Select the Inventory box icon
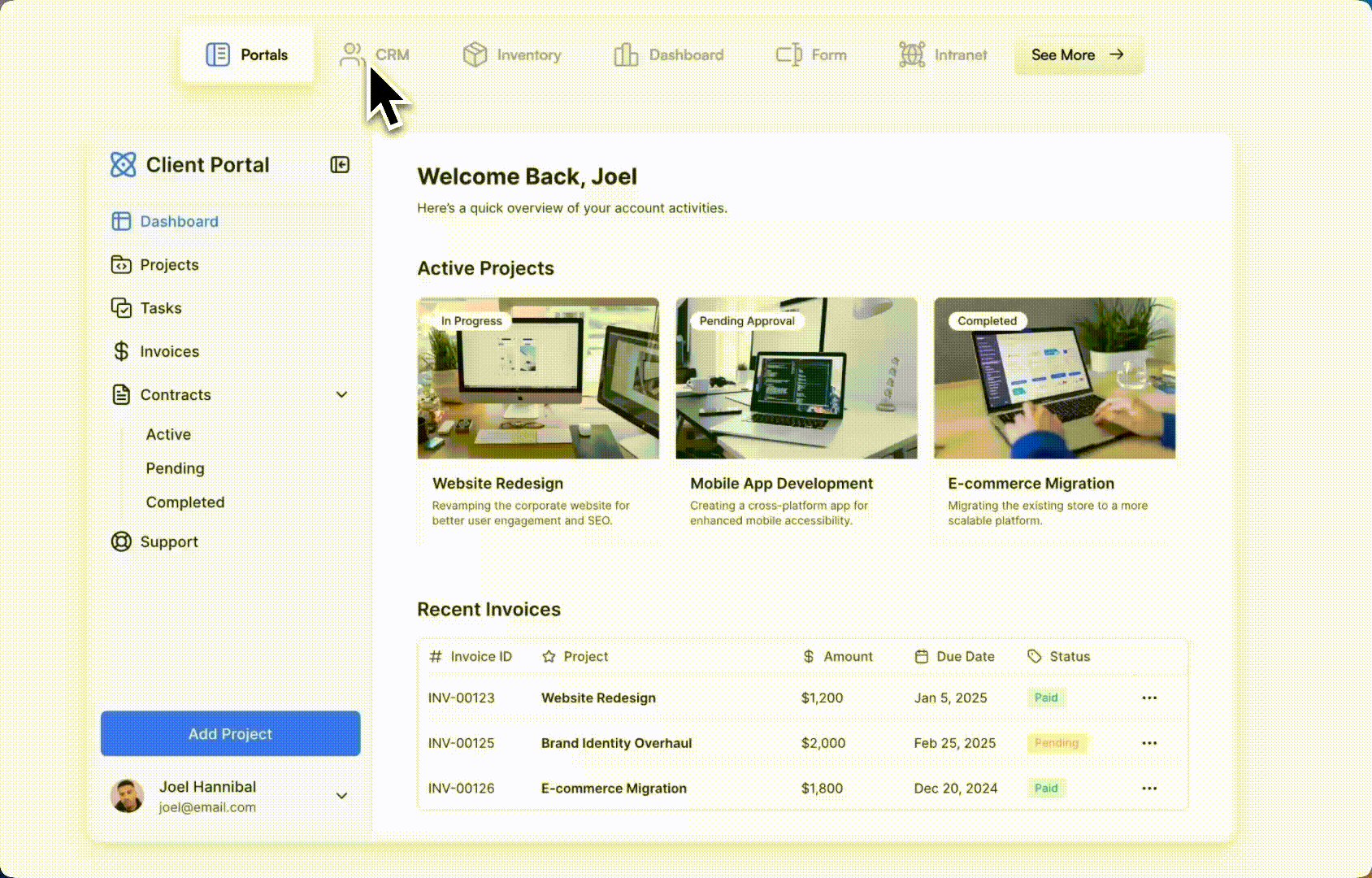This screenshot has height=878, width=1372. [474, 54]
